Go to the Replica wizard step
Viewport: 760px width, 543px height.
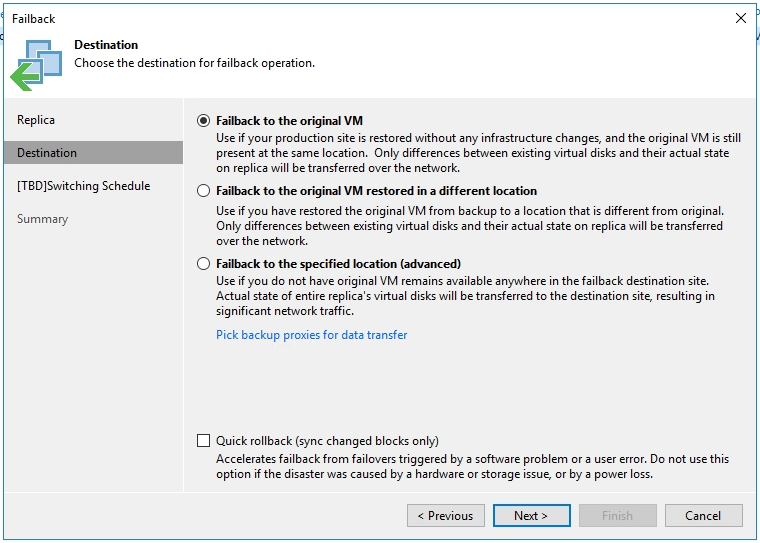point(36,120)
